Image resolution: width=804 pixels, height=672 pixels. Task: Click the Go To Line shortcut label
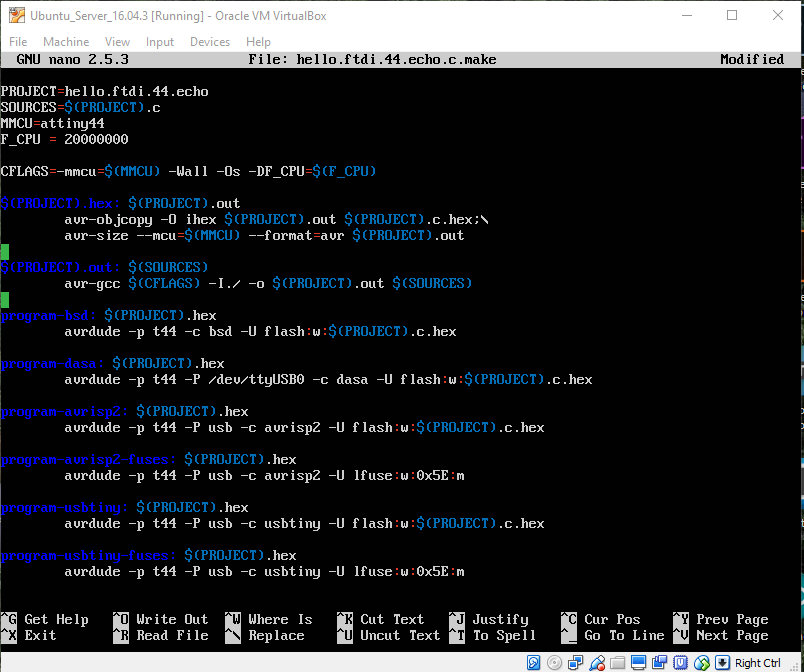point(624,635)
